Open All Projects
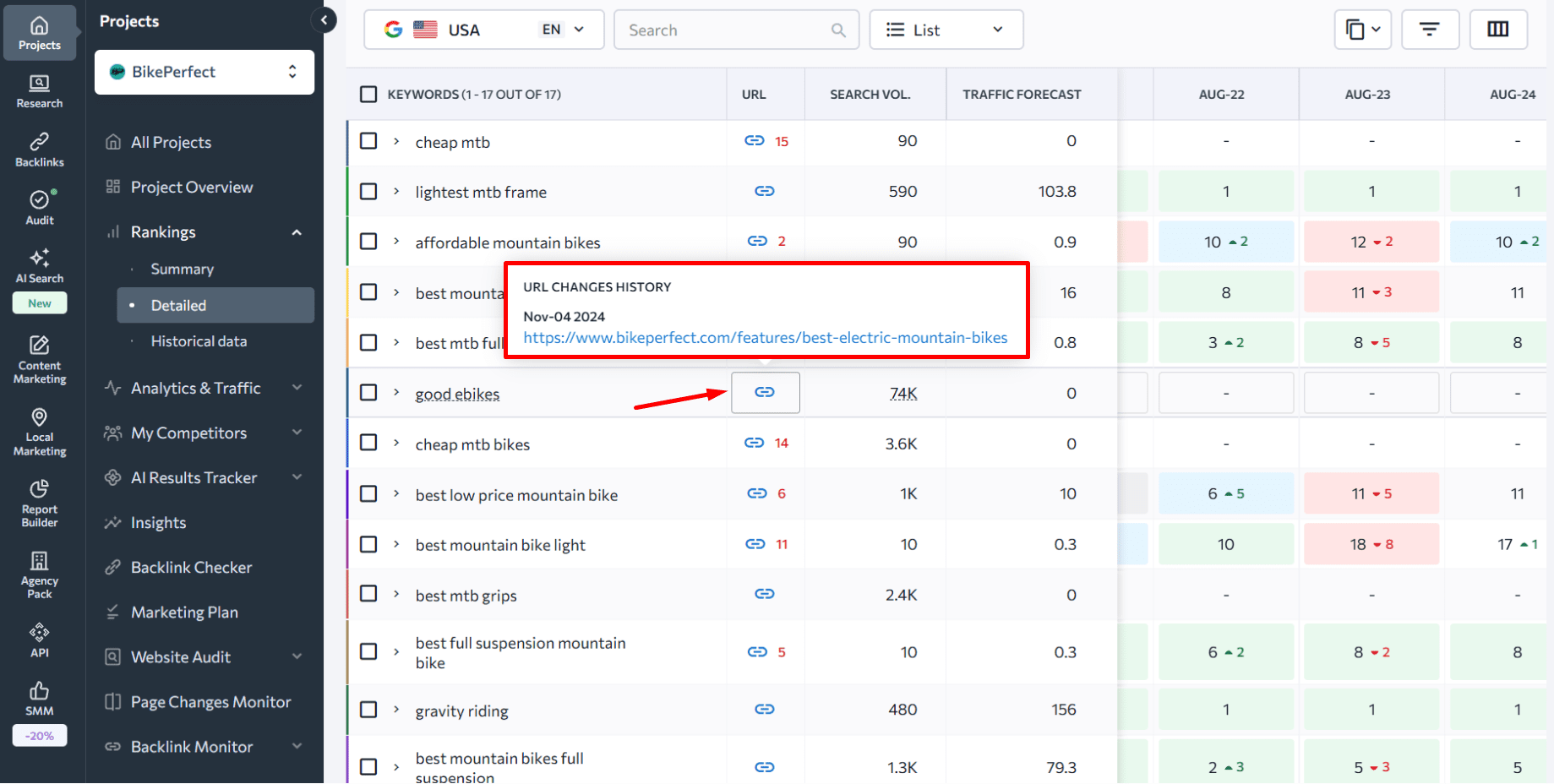 coord(171,143)
